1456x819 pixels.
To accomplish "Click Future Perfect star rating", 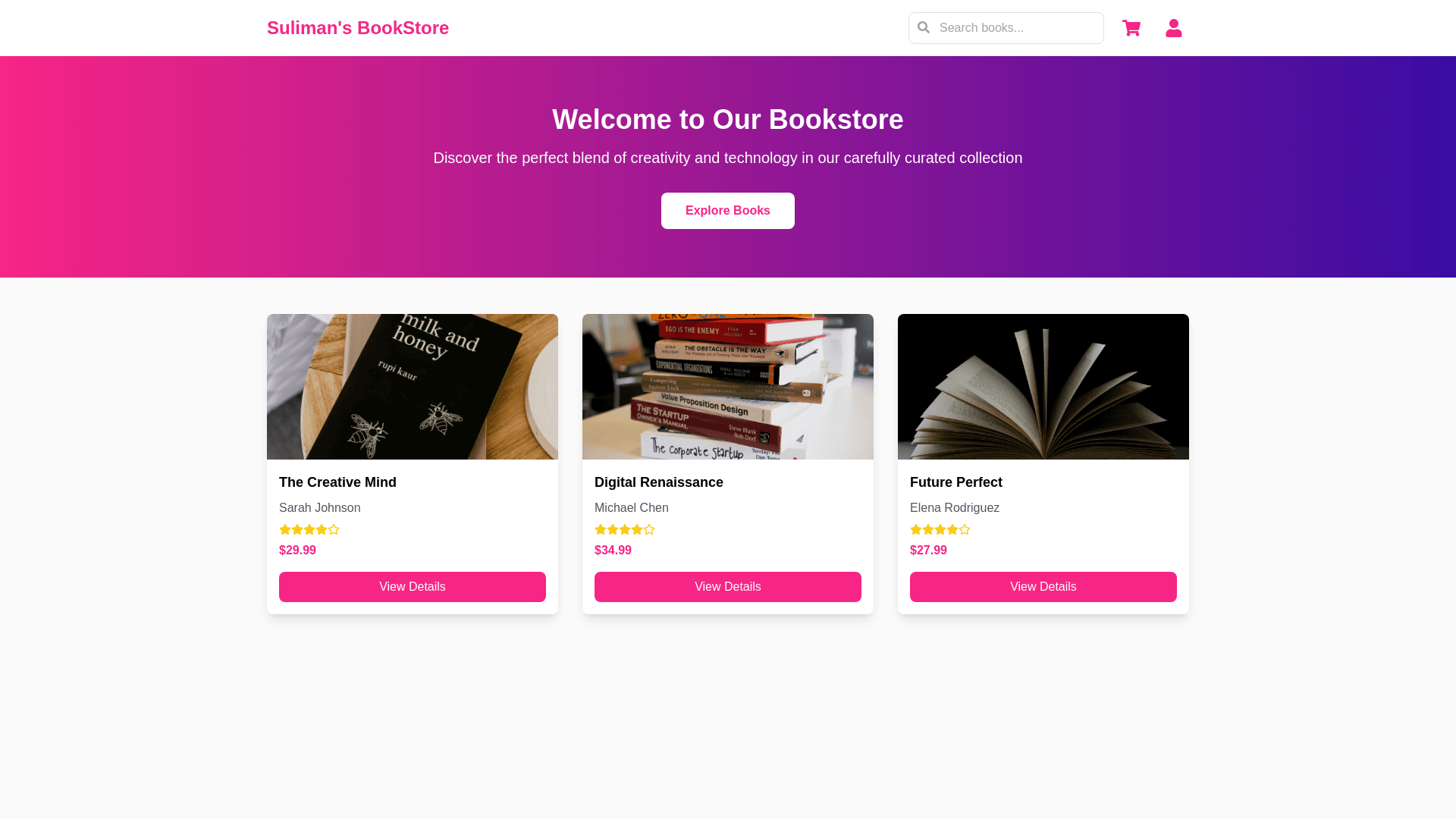I will click(x=940, y=529).
